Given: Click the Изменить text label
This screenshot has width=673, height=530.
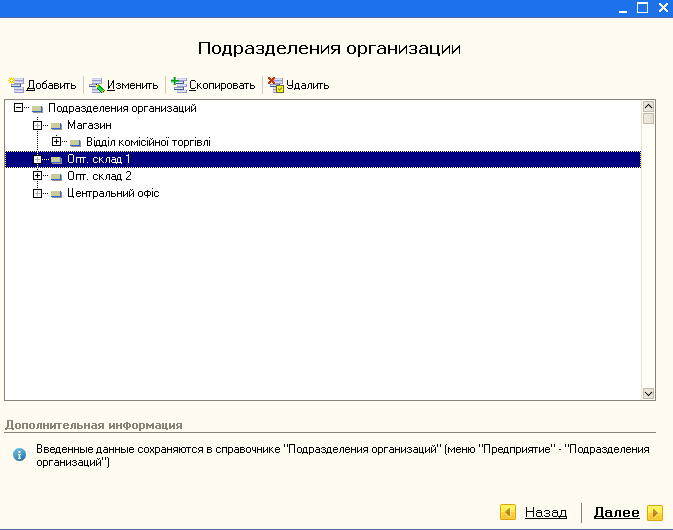Looking at the screenshot, I should coord(133,85).
